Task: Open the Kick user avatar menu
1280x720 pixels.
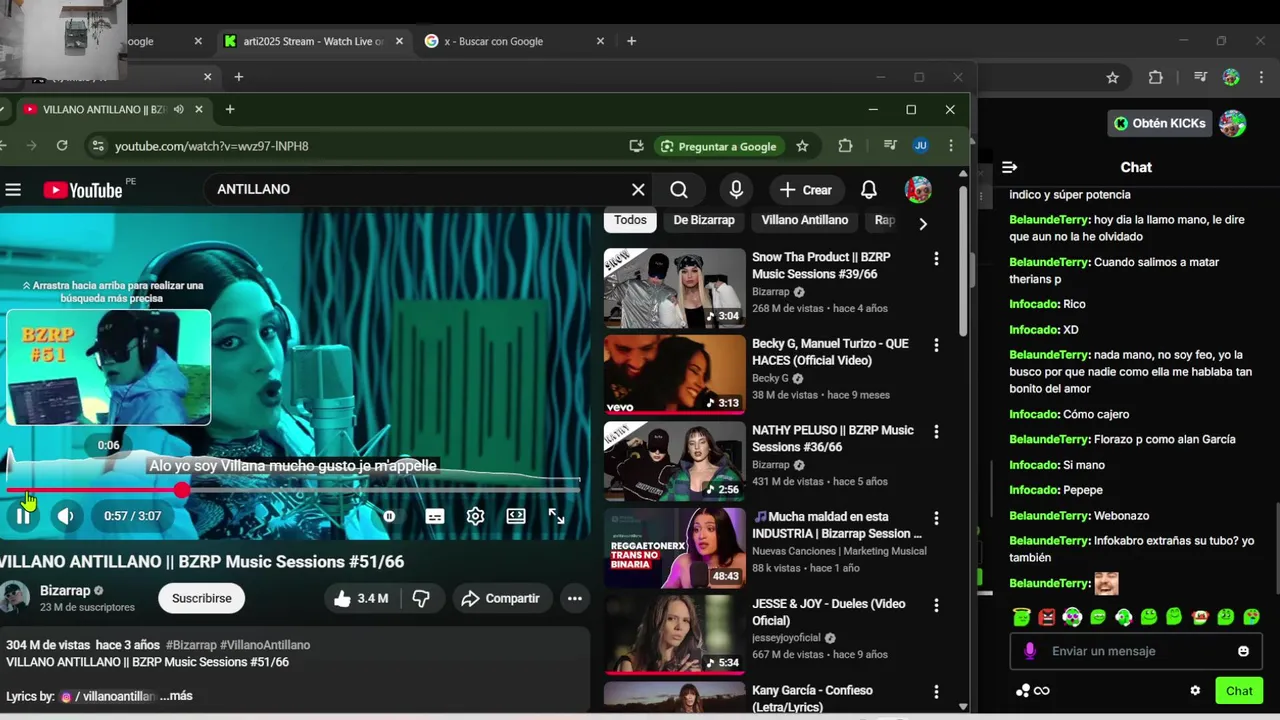Action: pos(1232,123)
